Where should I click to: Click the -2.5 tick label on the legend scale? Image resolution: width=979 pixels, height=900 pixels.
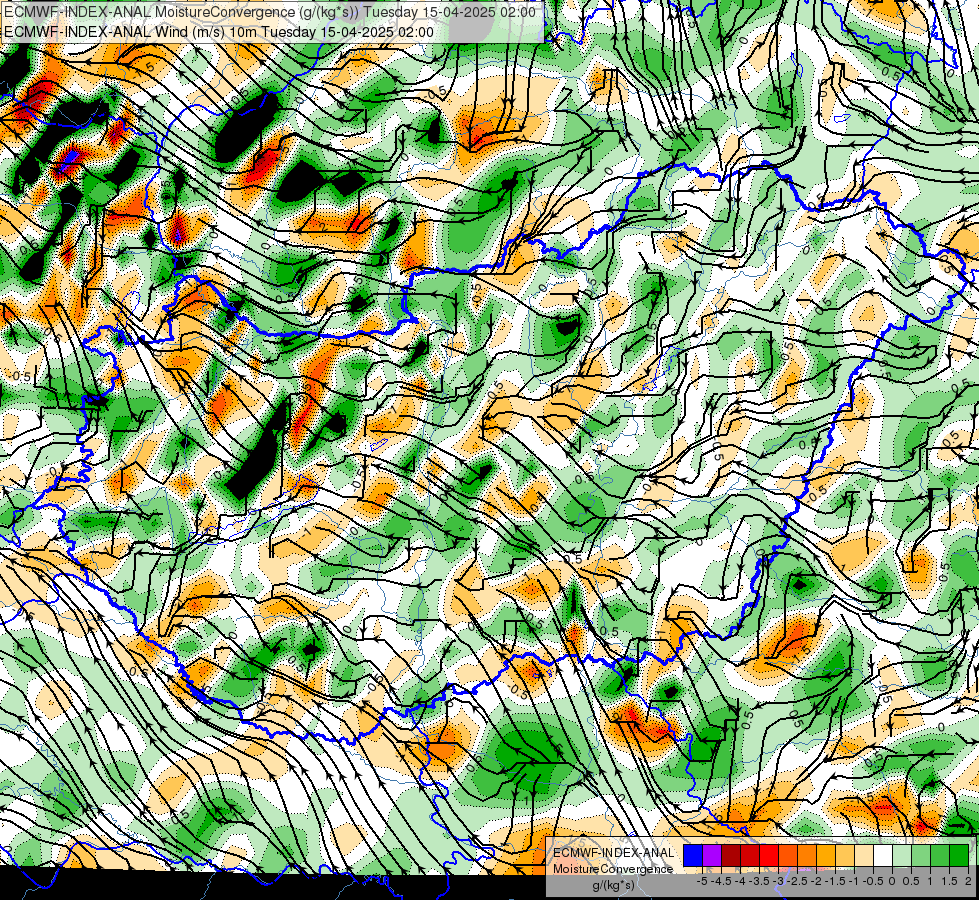coord(797,881)
